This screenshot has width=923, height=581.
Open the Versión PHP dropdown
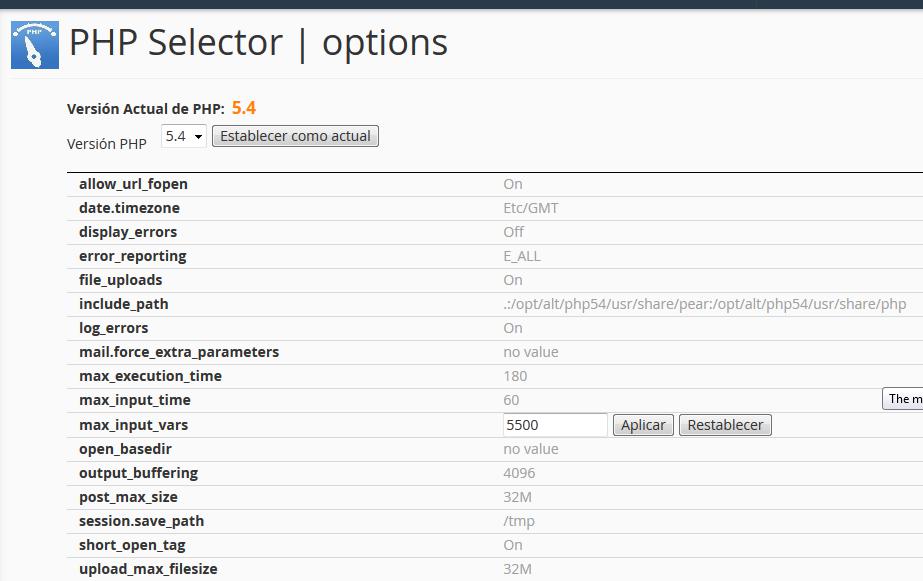[x=184, y=136]
